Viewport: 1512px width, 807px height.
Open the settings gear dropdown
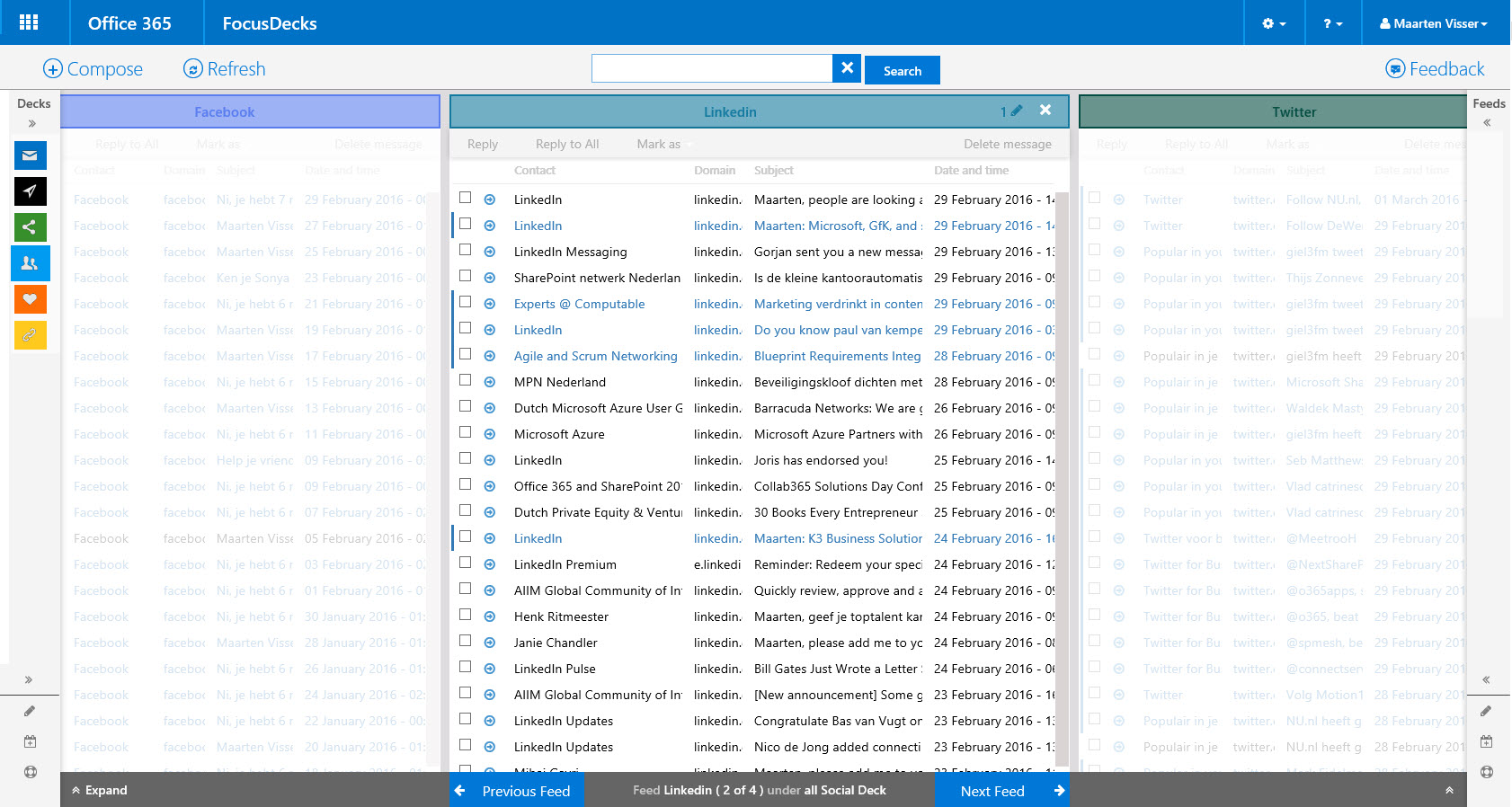[x=1274, y=23]
